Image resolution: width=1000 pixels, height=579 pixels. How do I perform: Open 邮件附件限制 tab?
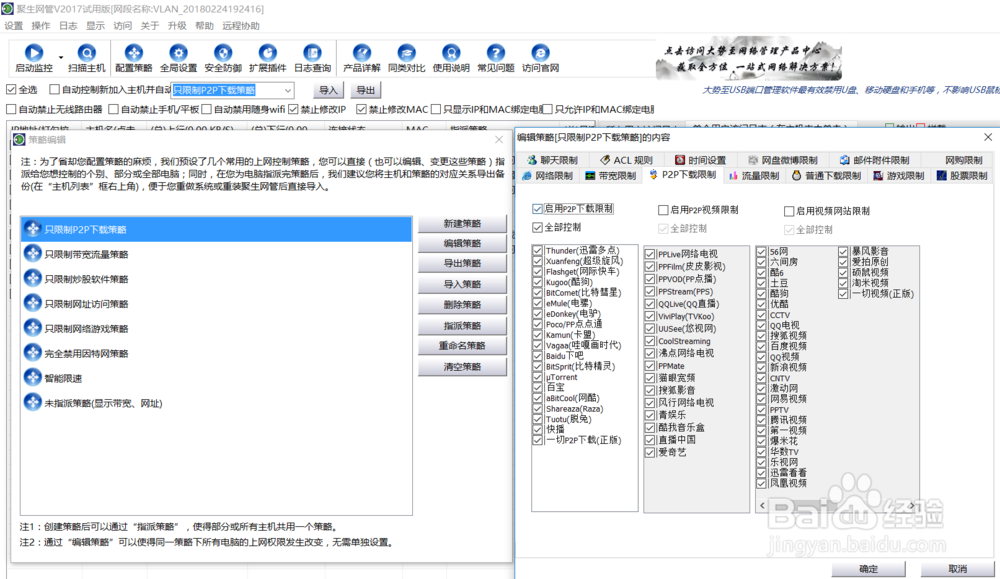point(874,160)
